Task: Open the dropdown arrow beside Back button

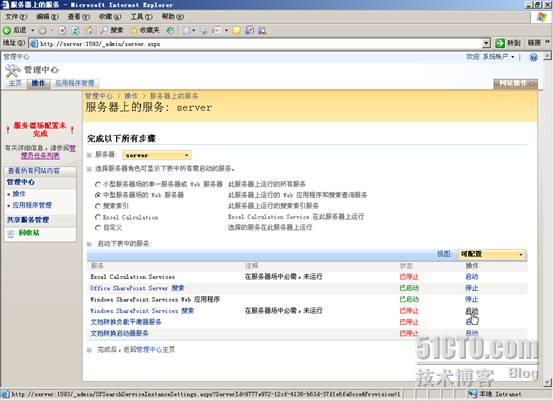Action: point(32,30)
